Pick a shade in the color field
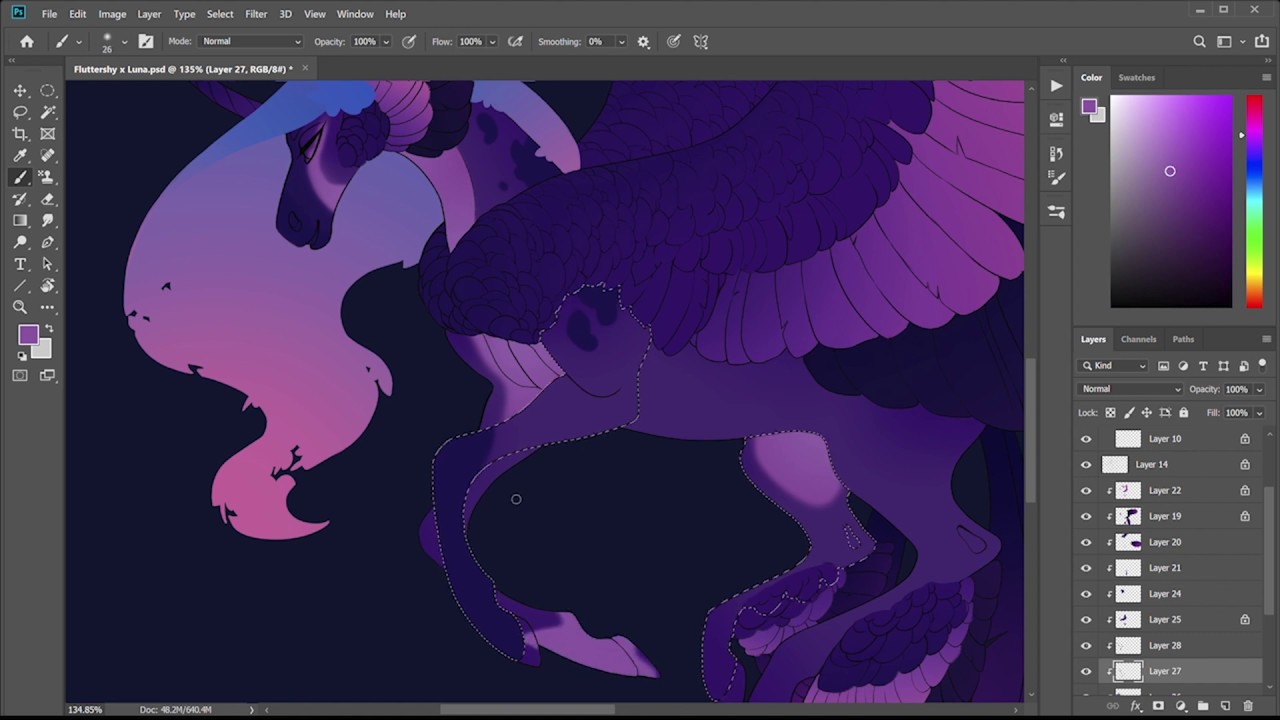This screenshot has height=720, width=1280. [1171, 201]
